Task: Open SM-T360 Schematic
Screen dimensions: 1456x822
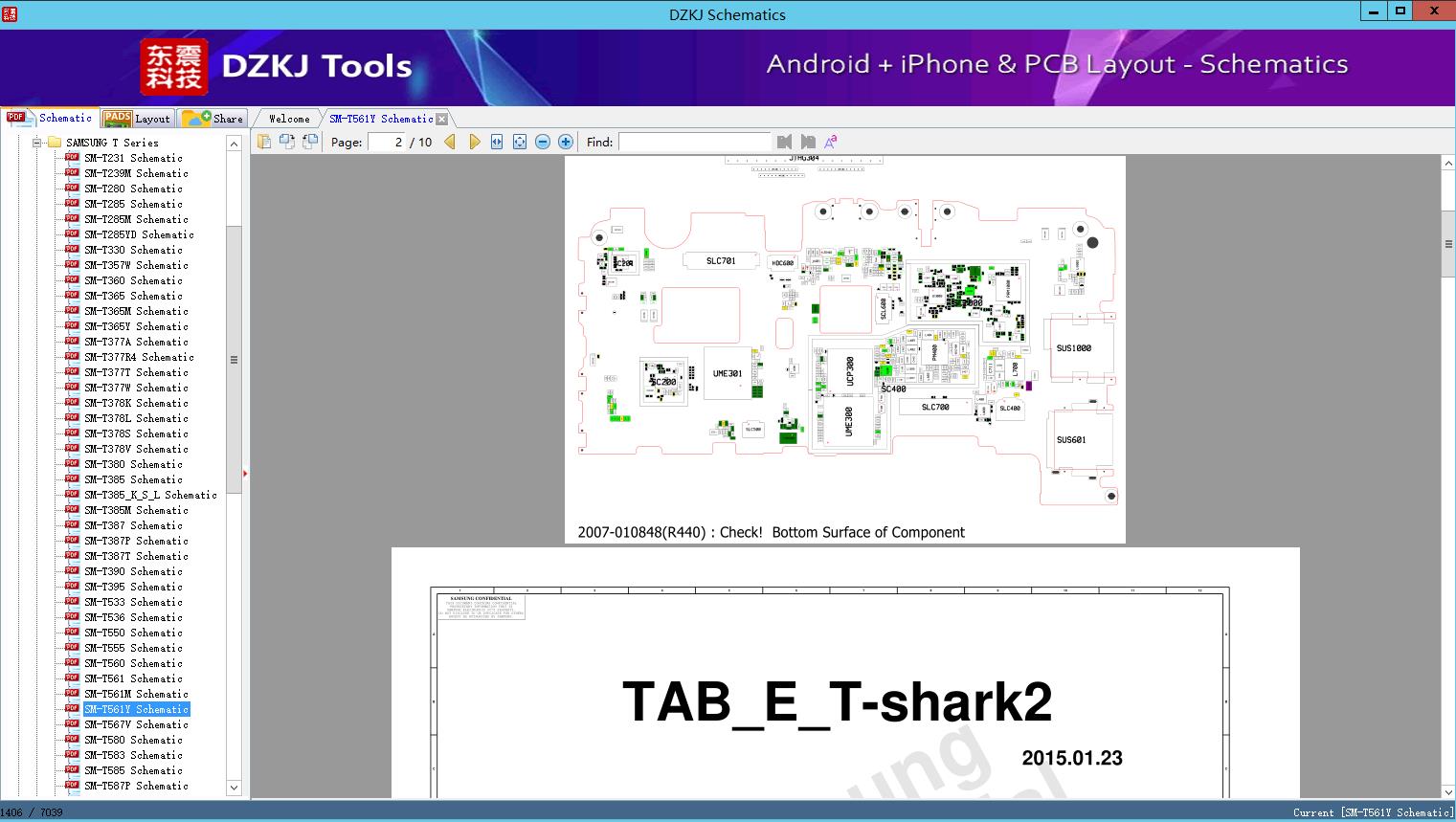Action: 133,280
